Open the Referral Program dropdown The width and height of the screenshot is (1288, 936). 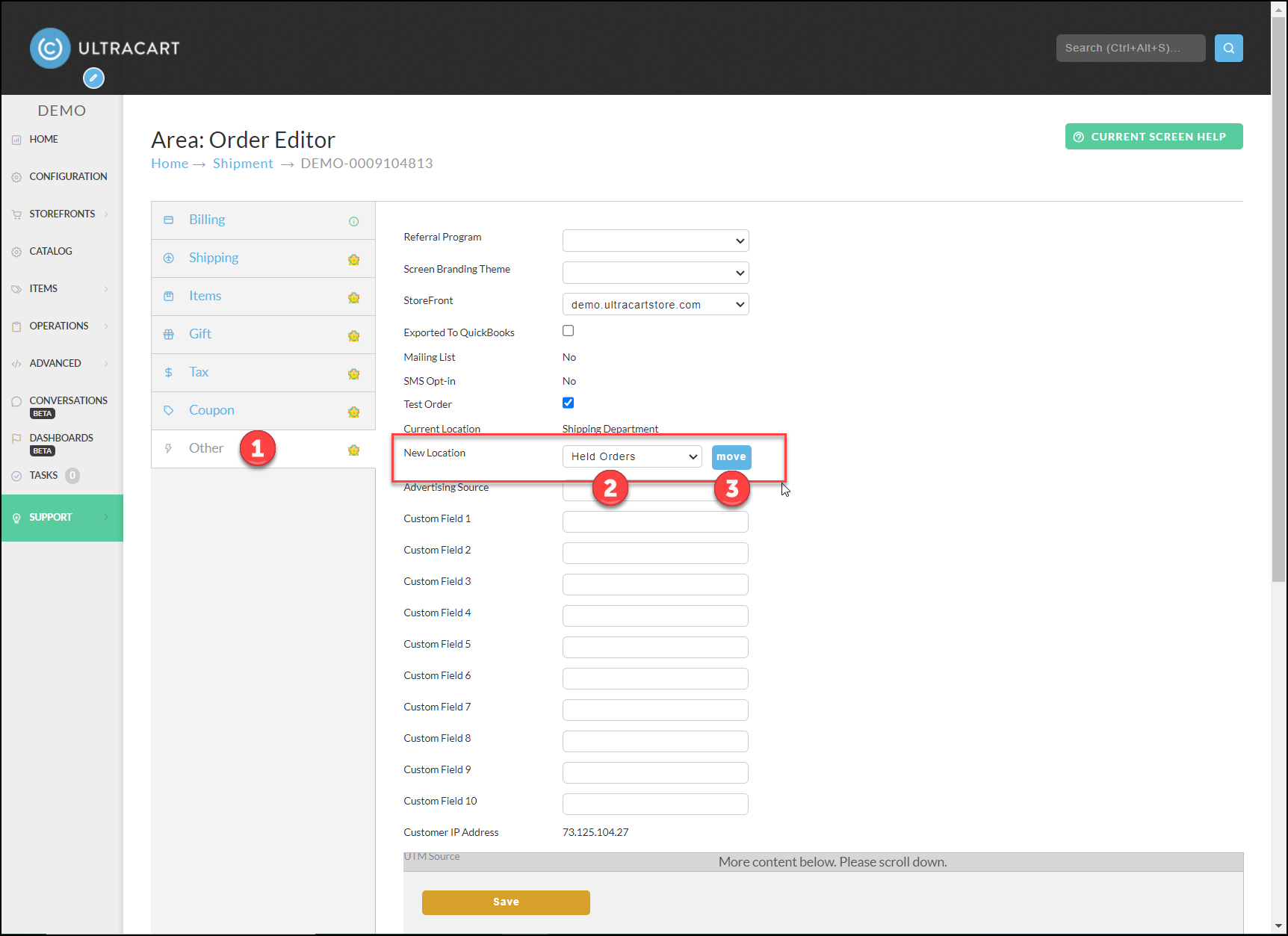(655, 241)
